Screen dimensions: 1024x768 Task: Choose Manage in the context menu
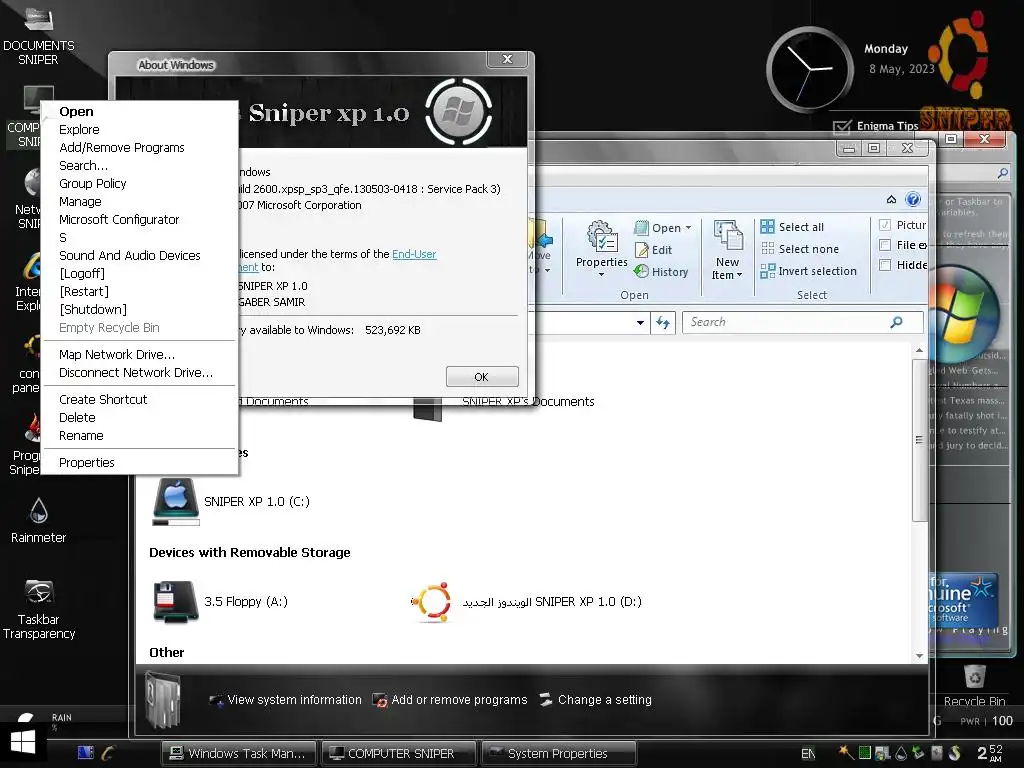pyautogui.click(x=80, y=201)
